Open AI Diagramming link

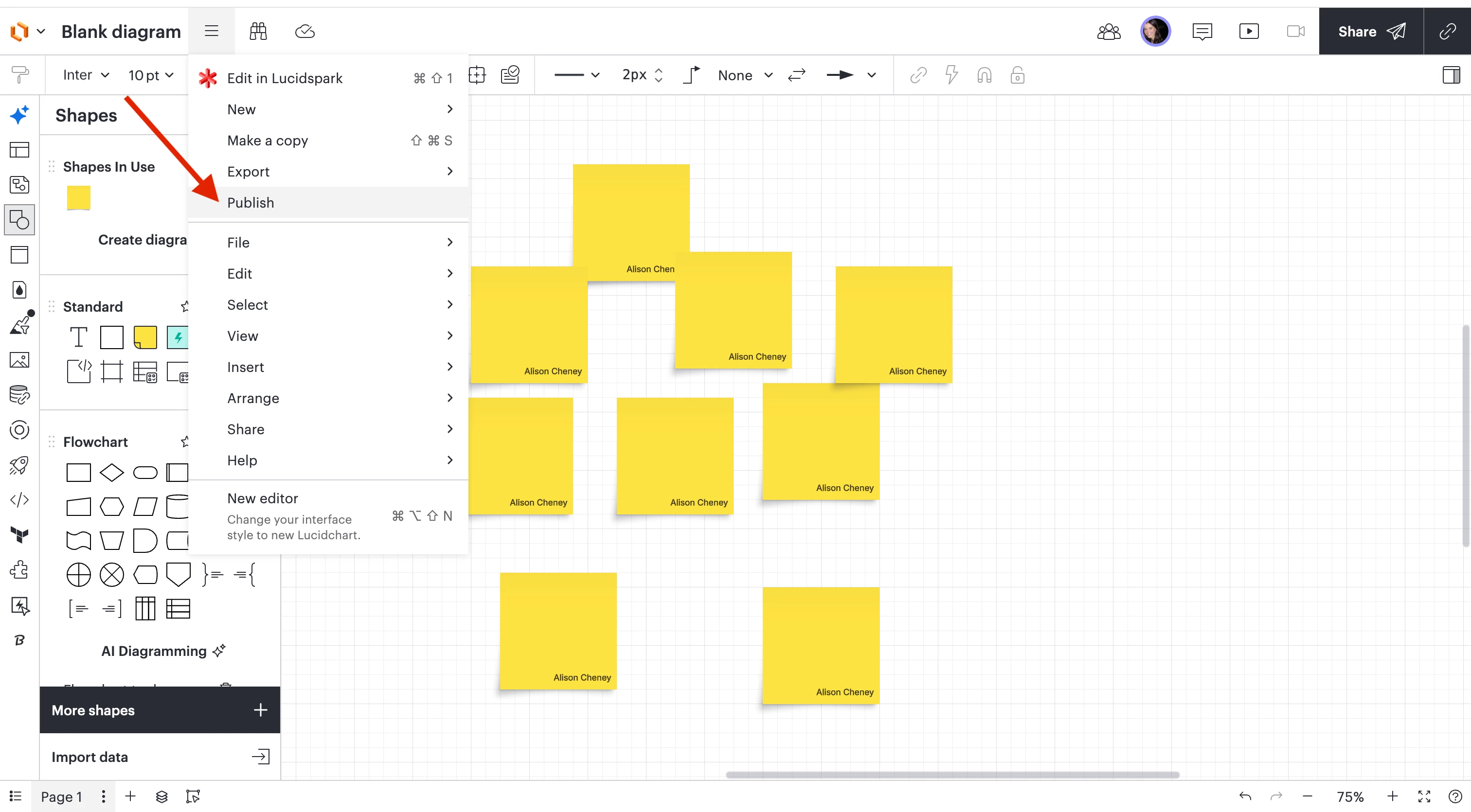(163, 651)
